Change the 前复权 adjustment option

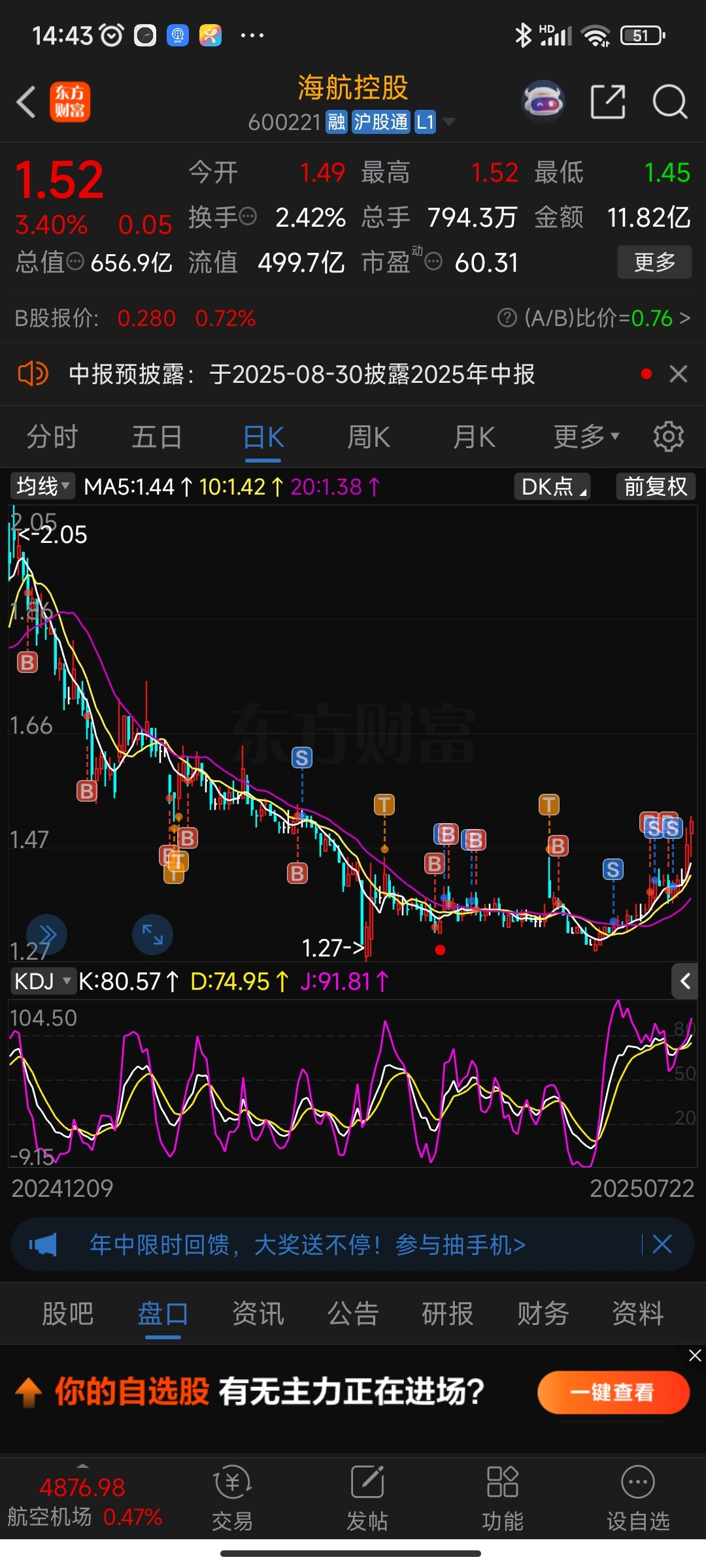(656, 487)
